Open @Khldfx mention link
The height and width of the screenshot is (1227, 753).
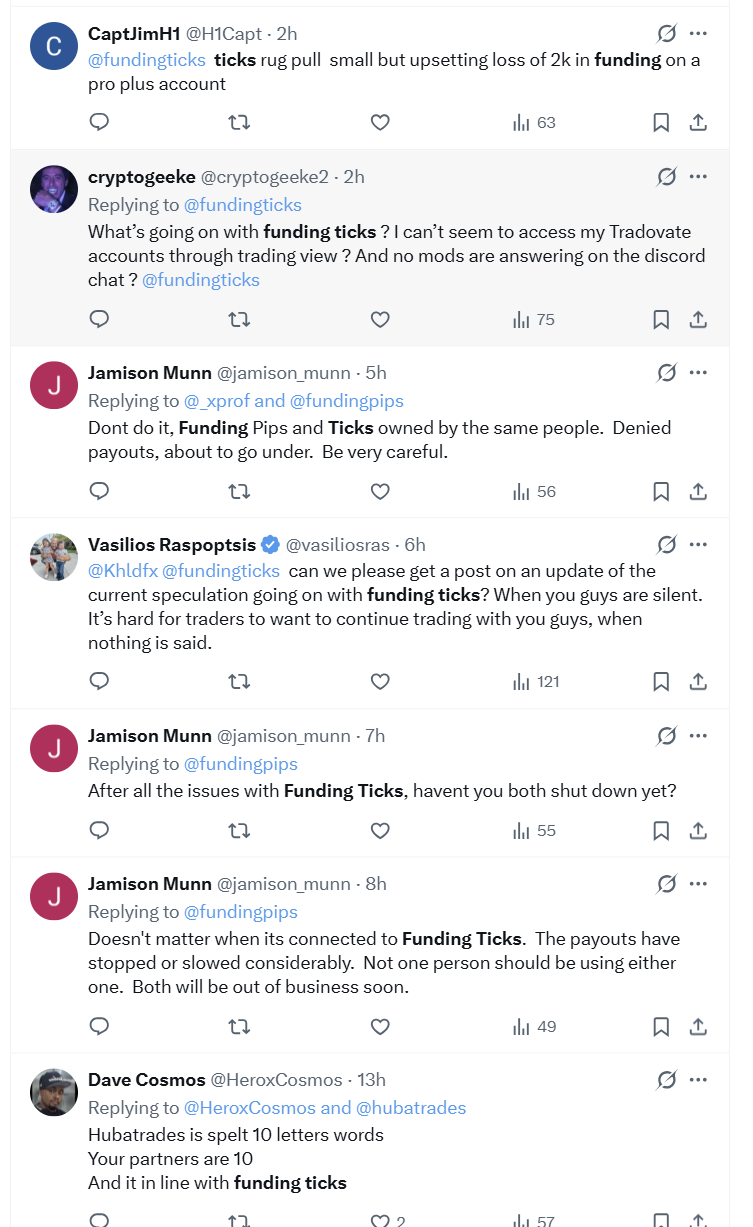(123, 571)
